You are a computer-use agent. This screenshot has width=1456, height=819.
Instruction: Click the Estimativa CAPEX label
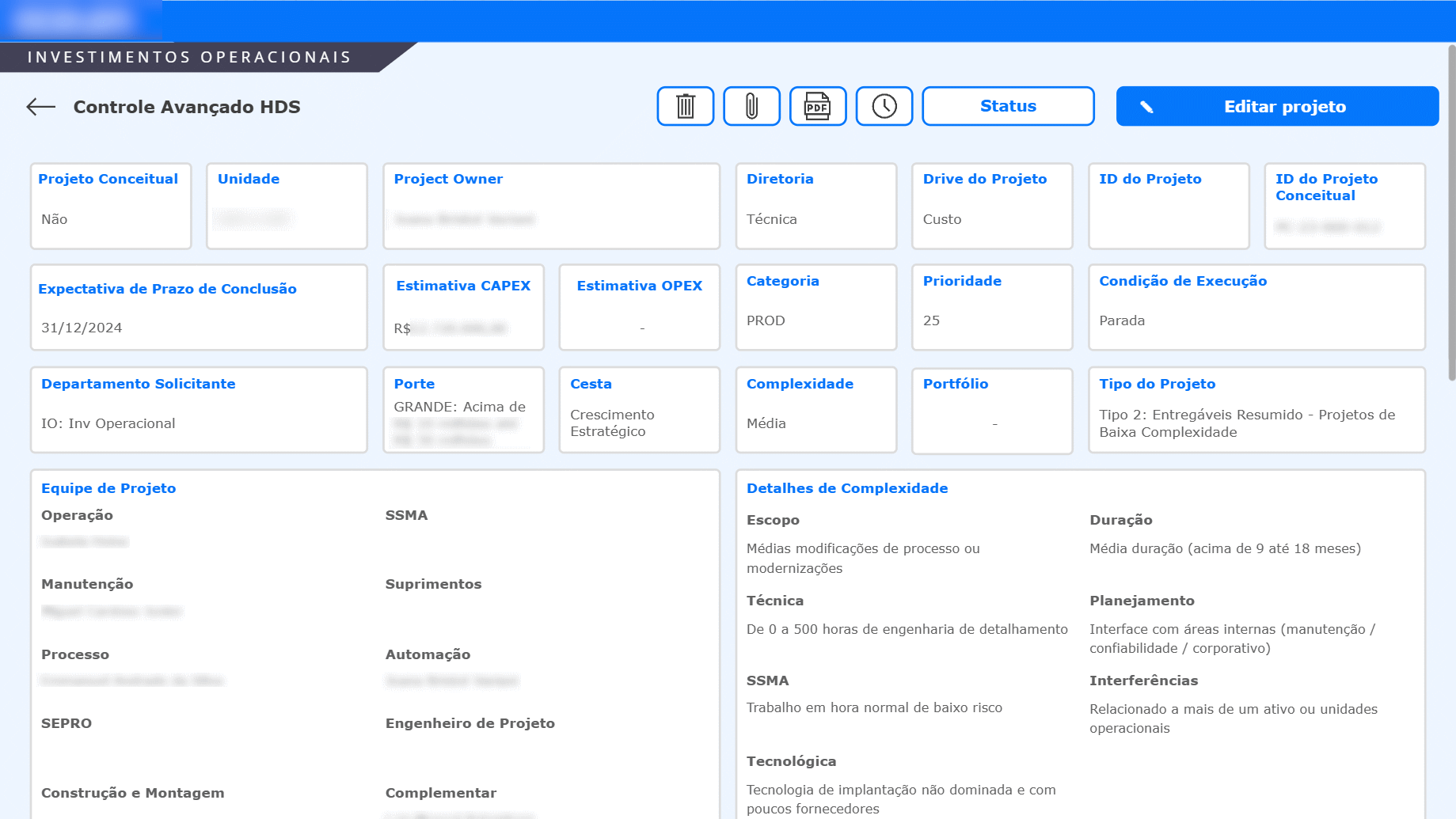462,286
